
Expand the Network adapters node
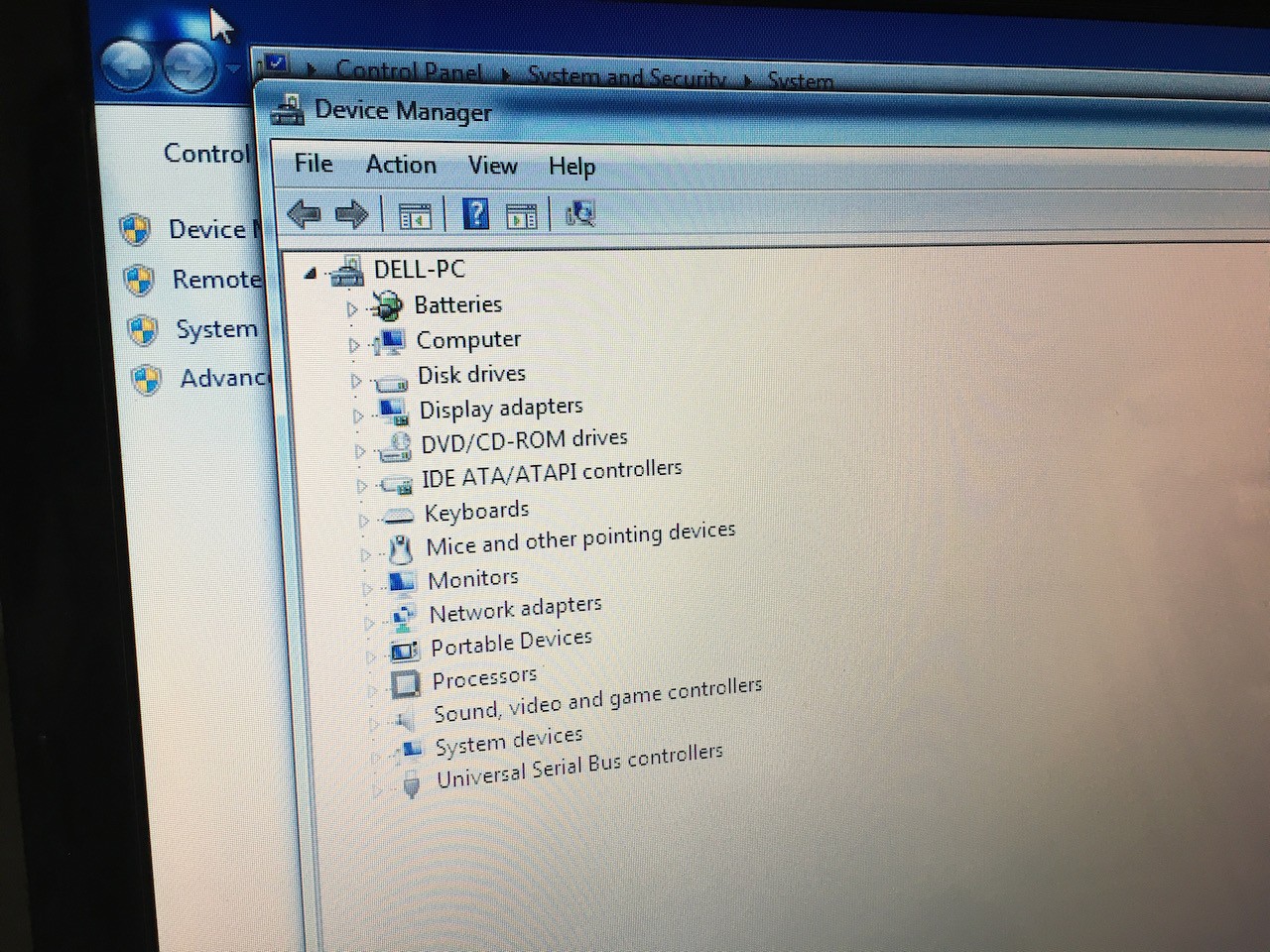[369, 623]
